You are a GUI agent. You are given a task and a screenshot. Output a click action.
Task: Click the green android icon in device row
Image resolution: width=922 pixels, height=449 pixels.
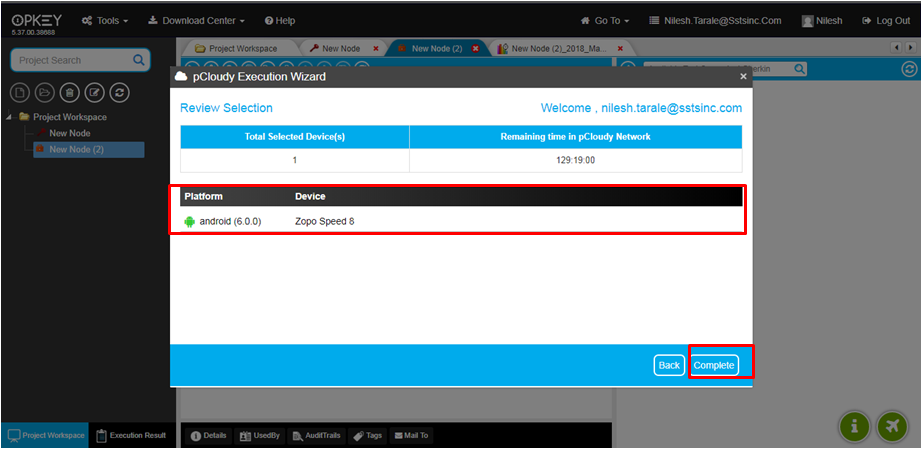(x=189, y=222)
